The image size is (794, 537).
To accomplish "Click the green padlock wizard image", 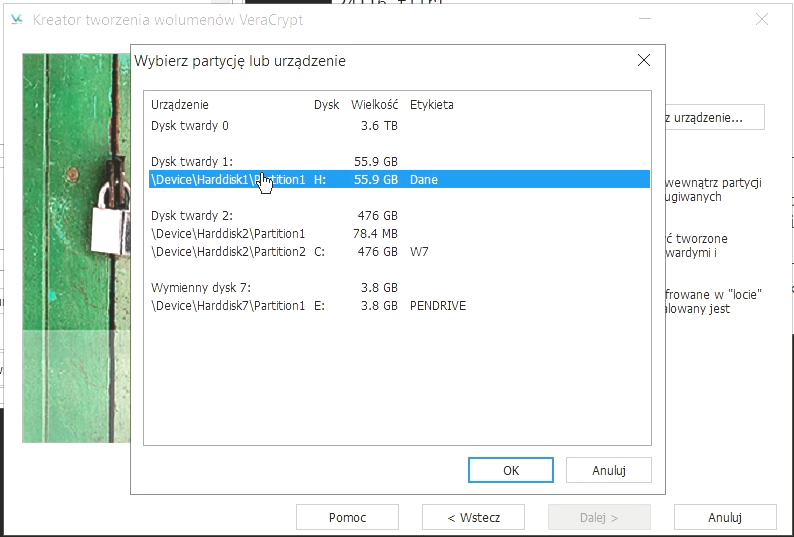I will (x=76, y=248).
